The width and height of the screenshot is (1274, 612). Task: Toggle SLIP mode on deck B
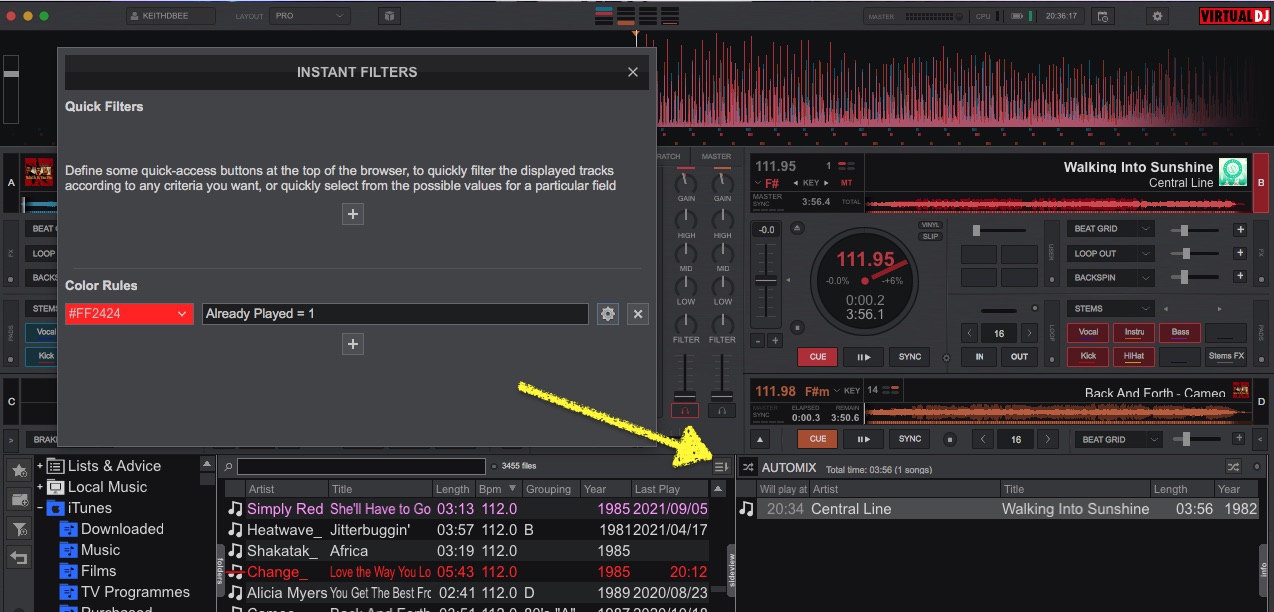coord(930,236)
